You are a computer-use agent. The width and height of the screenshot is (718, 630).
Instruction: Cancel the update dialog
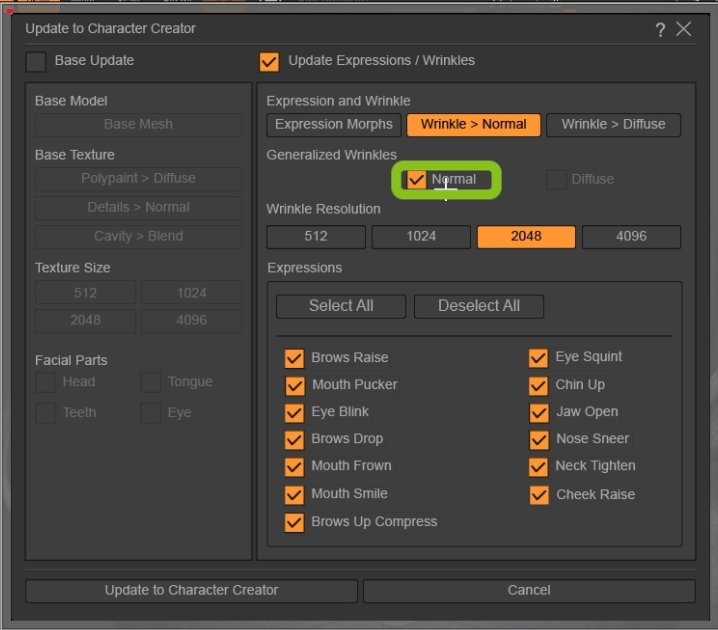[x=529, y=591]
